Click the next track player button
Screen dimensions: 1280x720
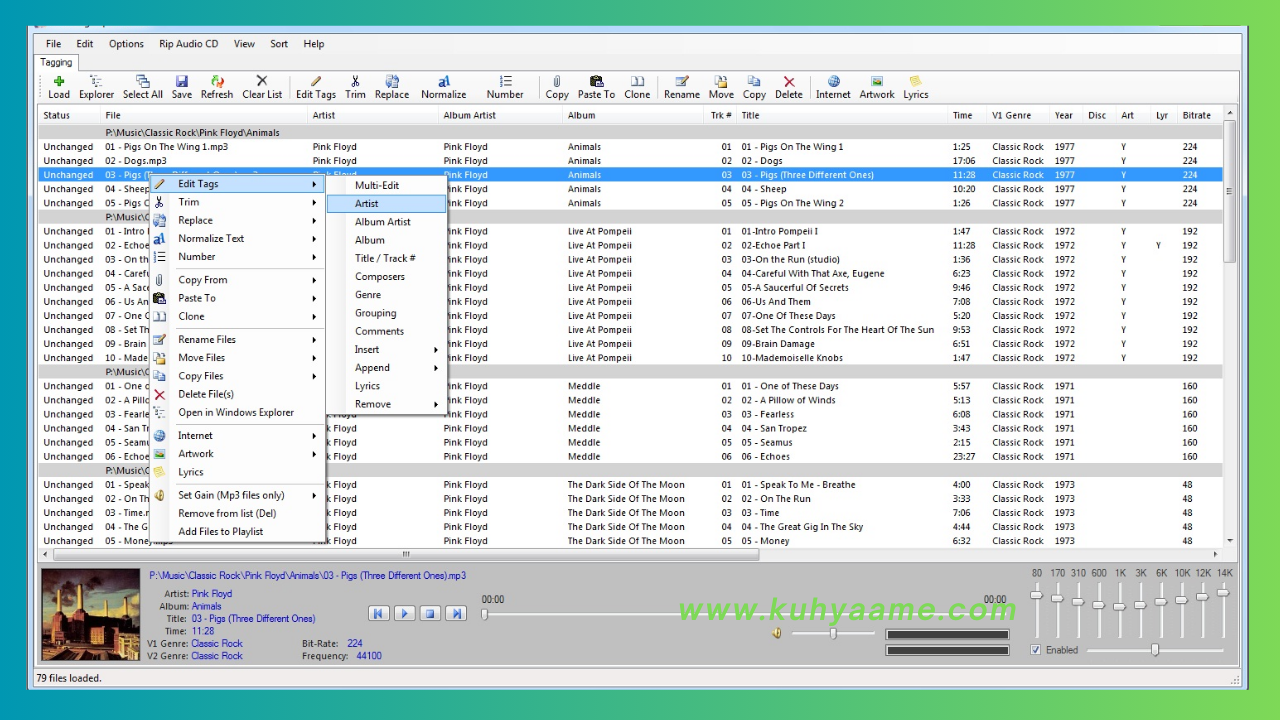pos(456,613)
